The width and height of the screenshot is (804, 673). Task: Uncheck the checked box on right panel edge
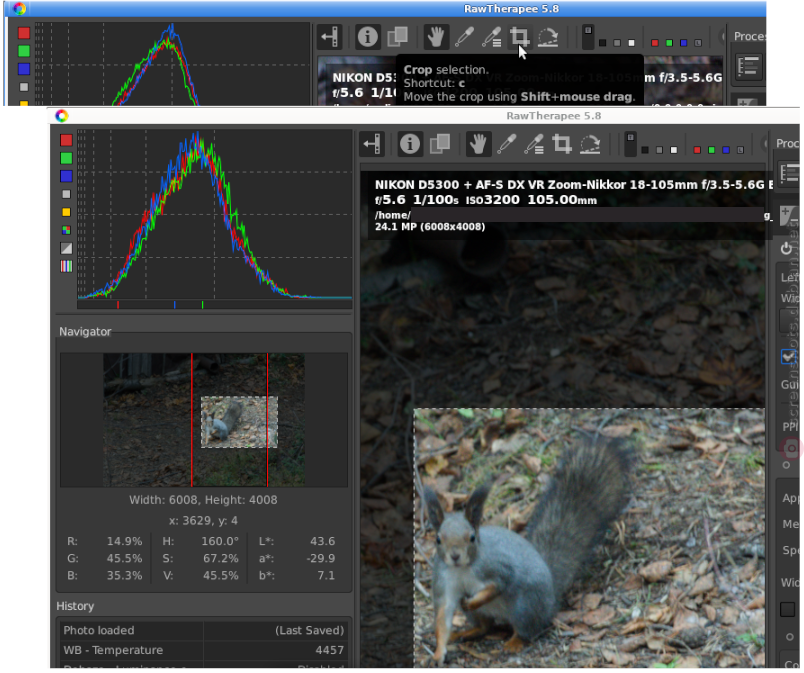click(x=789, y=356)
